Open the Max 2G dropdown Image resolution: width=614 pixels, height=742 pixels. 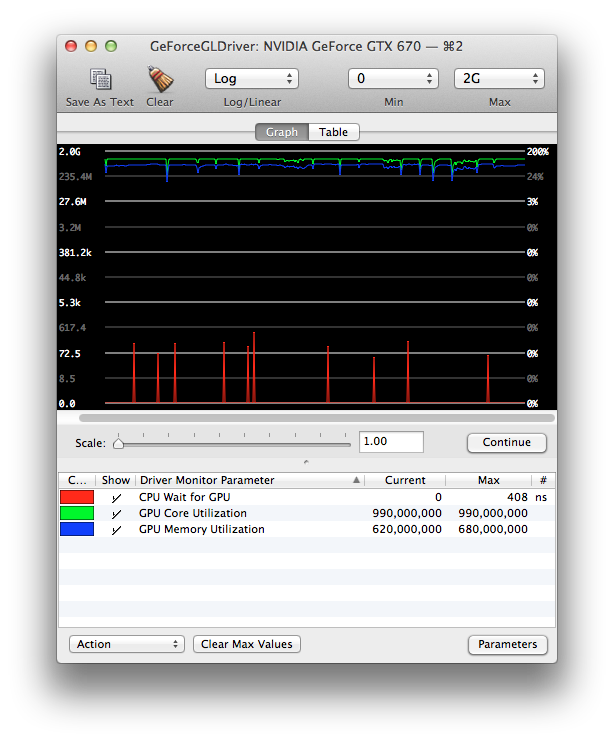[499, 79]
